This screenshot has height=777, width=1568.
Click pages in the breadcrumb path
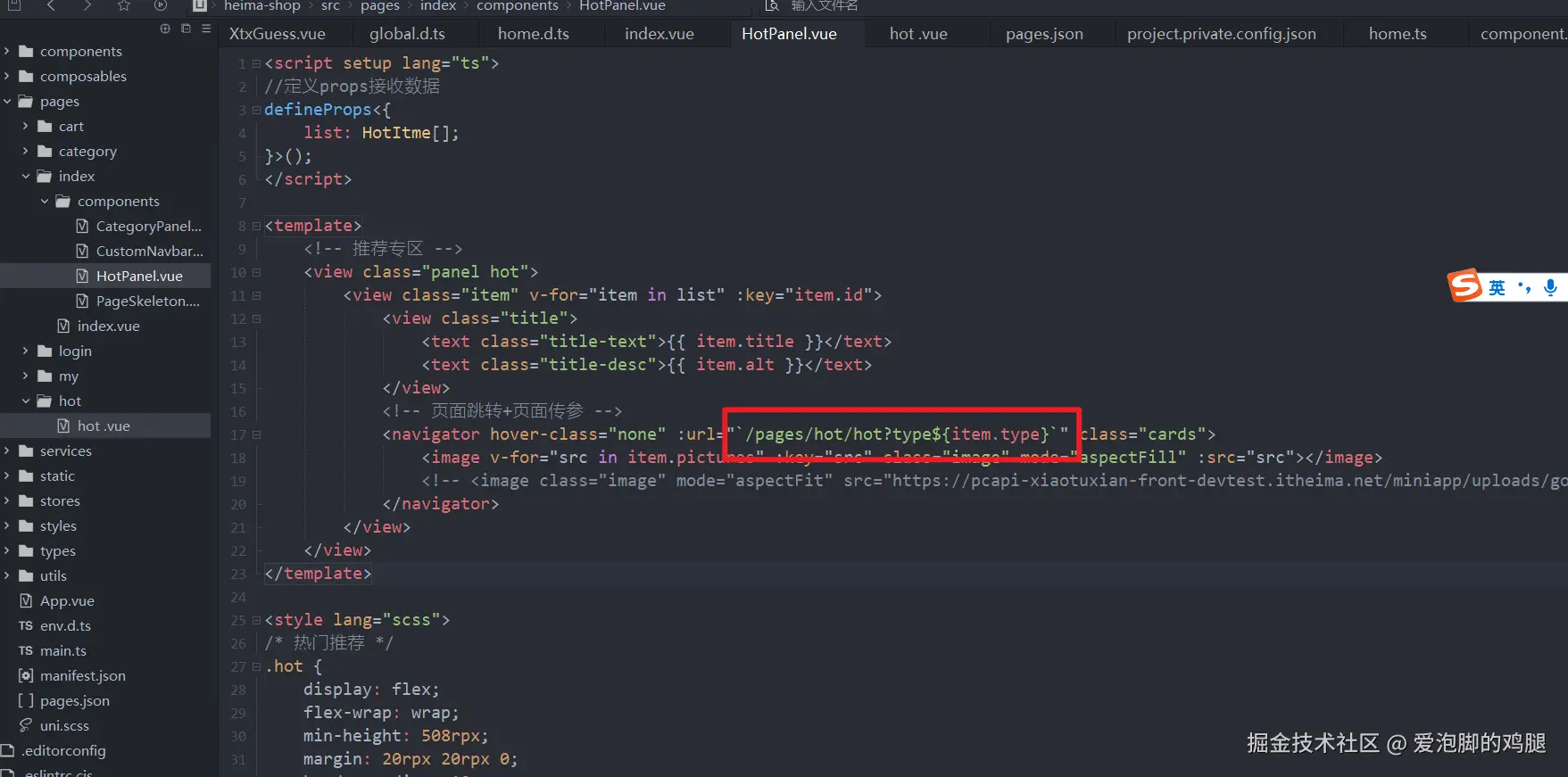380,5
